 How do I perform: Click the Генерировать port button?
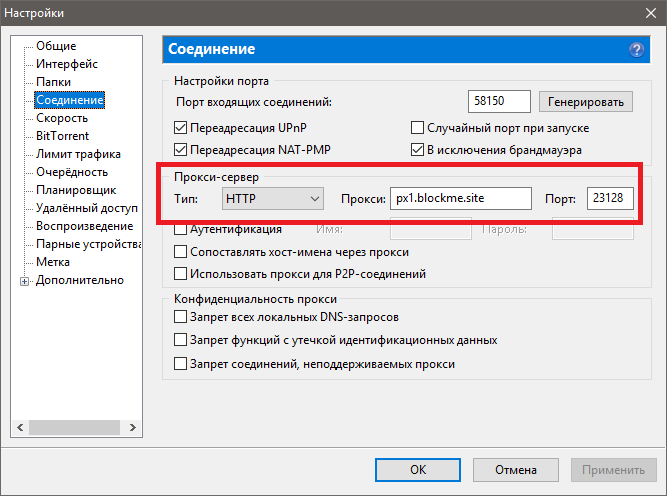tap(586, 102)
